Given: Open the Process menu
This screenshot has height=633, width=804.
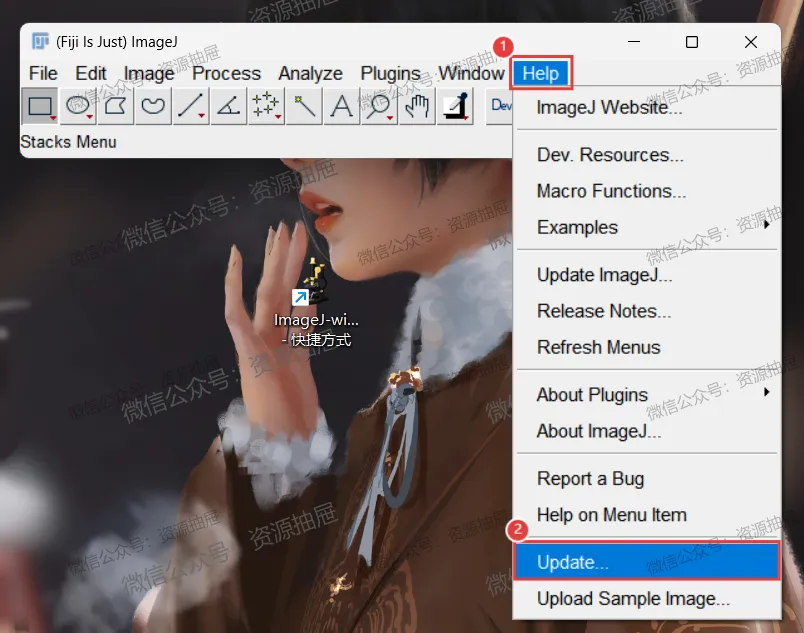Looking at the screenshot, I should click(226, 73).
